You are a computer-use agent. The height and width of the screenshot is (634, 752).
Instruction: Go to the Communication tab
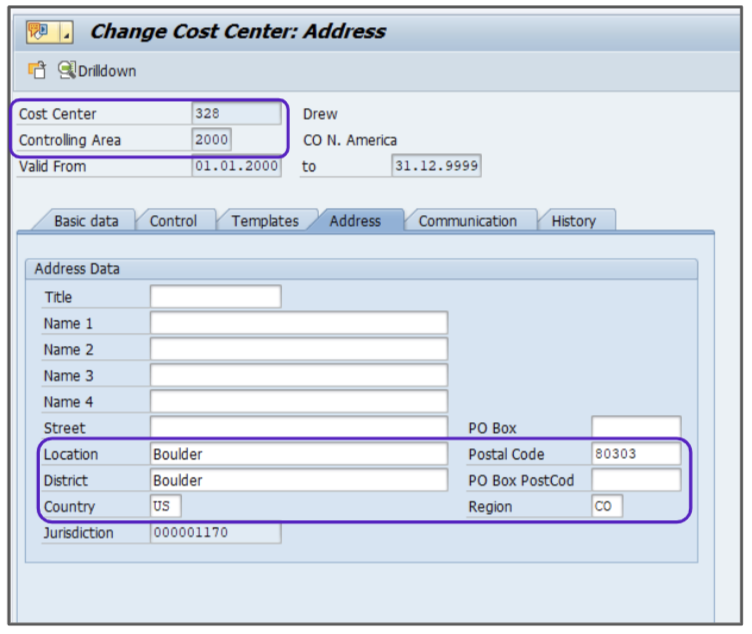pyautogui.click(x=467, y=221)
